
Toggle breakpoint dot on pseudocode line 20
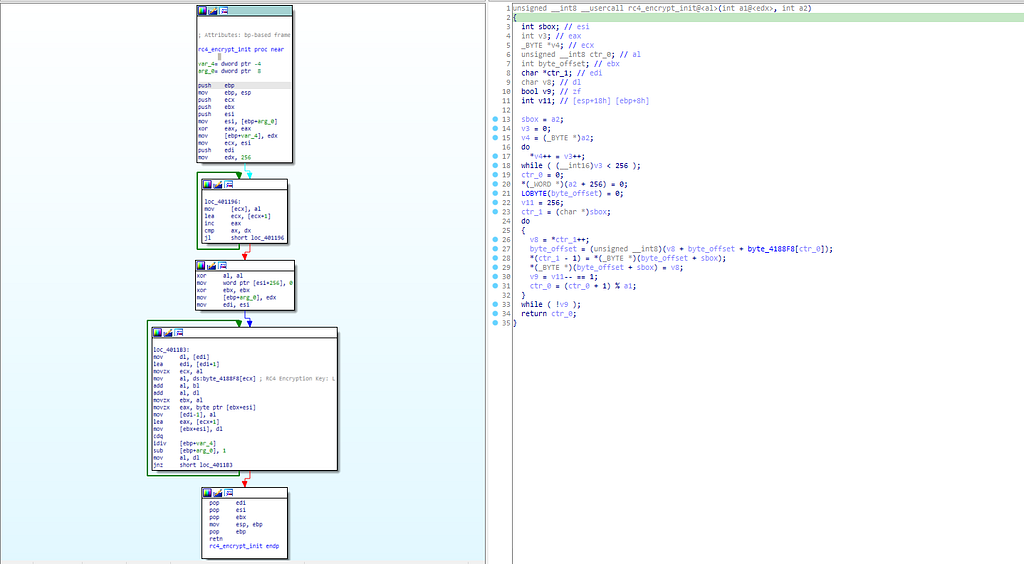495,184
